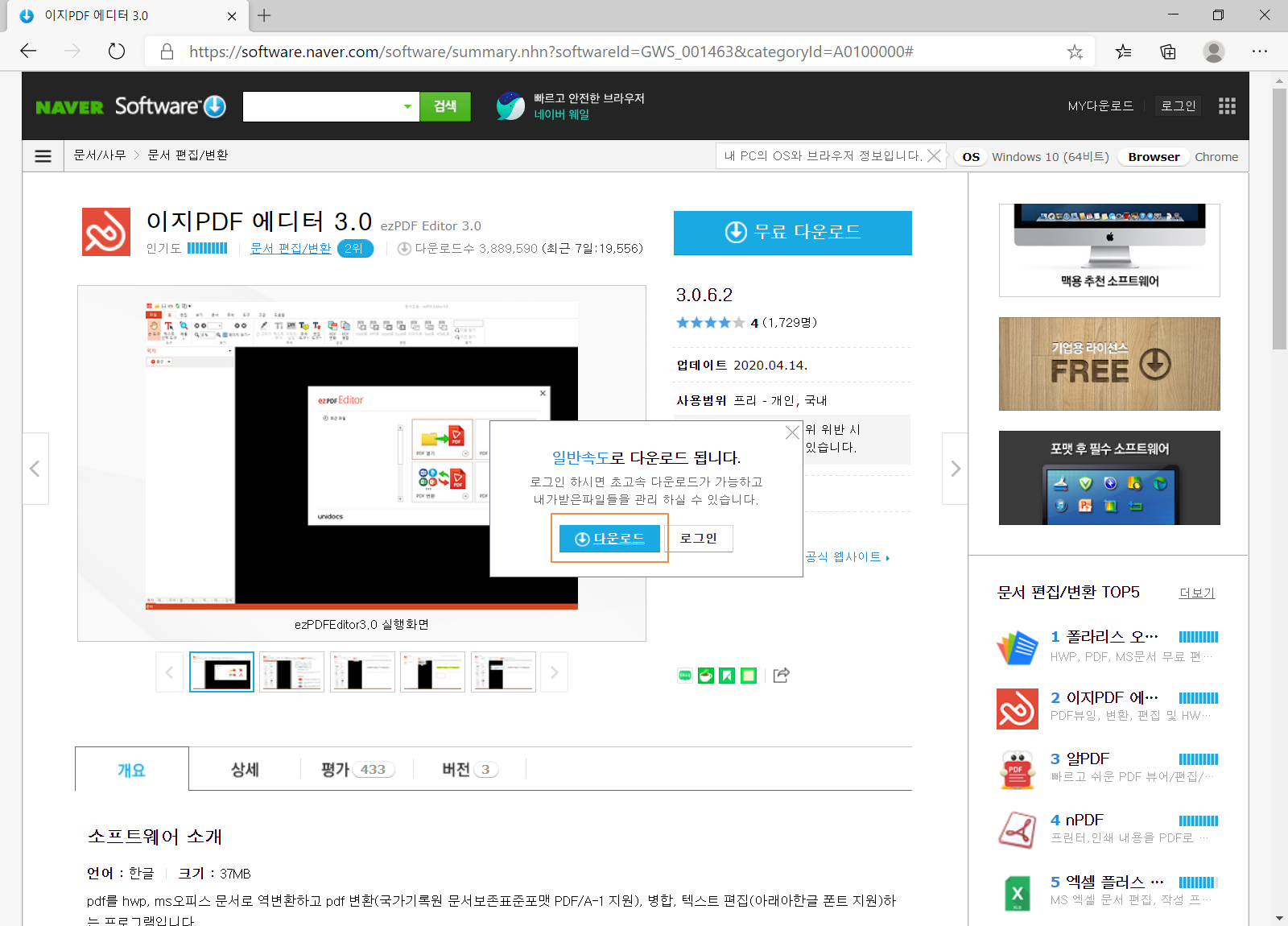Click the 문서 편집/변환 category link
This screenshot has width=1288, height=926.
(x=291, y=248)
